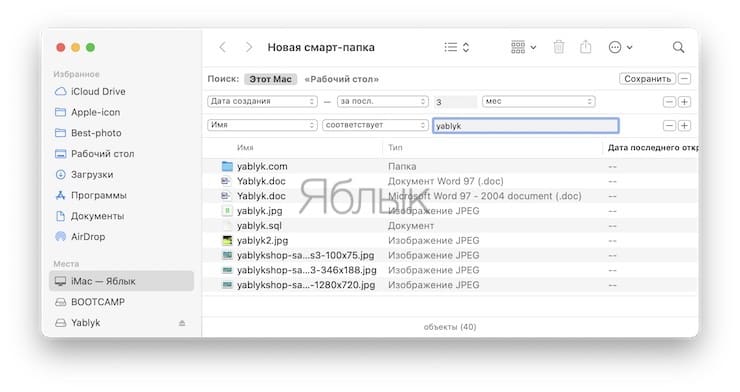The width and height of the screenshot is (740, 392).
Task: Click minus button beside Сохранить
Action: click(x=685, y=79)
